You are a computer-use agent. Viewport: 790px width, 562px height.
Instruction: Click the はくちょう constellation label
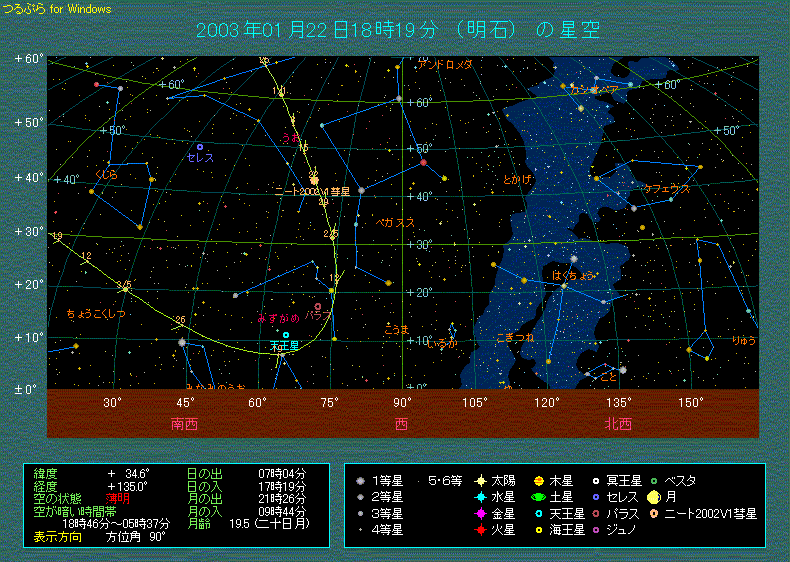point(573,274)
